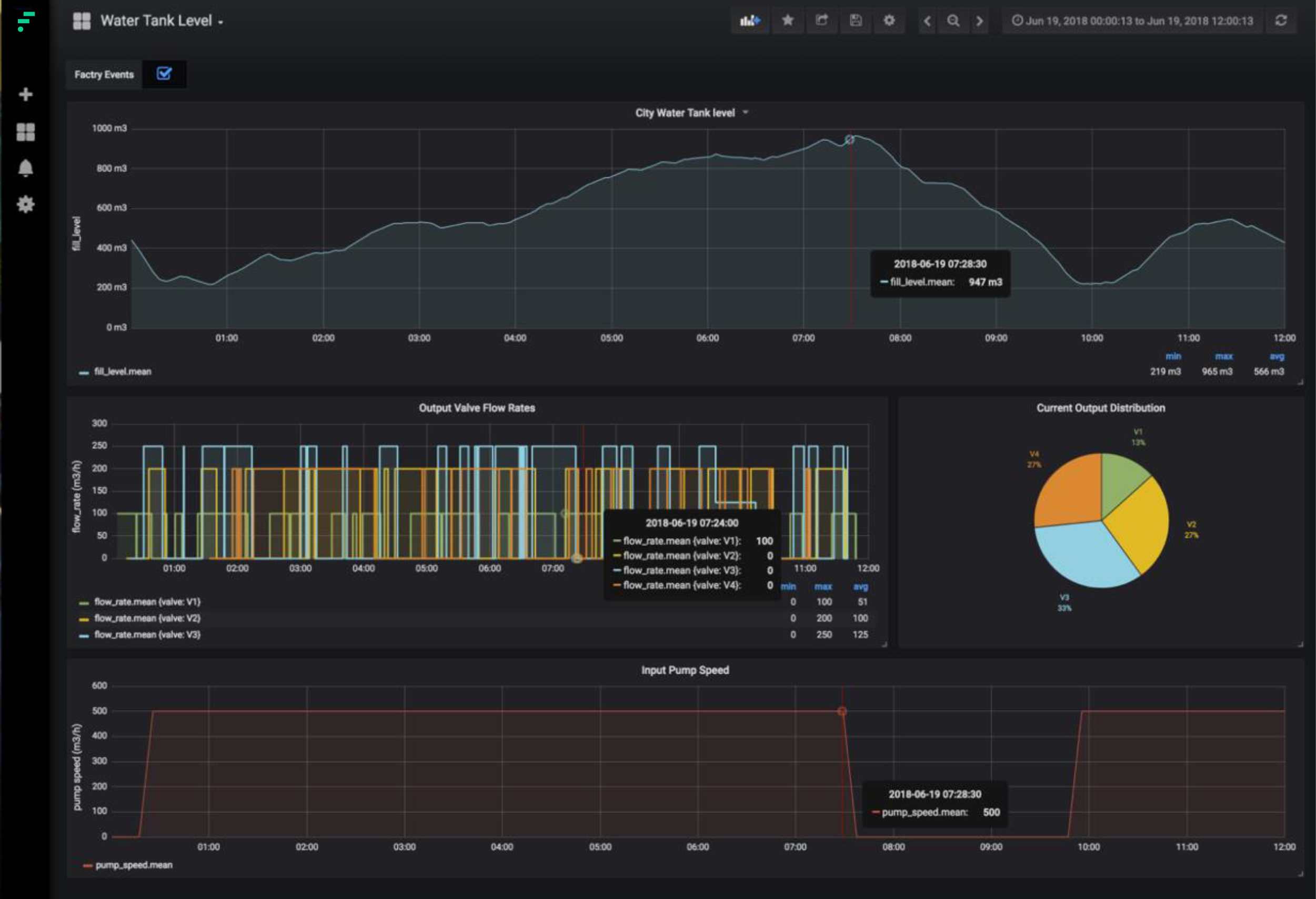Sort tank level legend by max column
Screen dimensions: 1316x899
coord(1224,356)
